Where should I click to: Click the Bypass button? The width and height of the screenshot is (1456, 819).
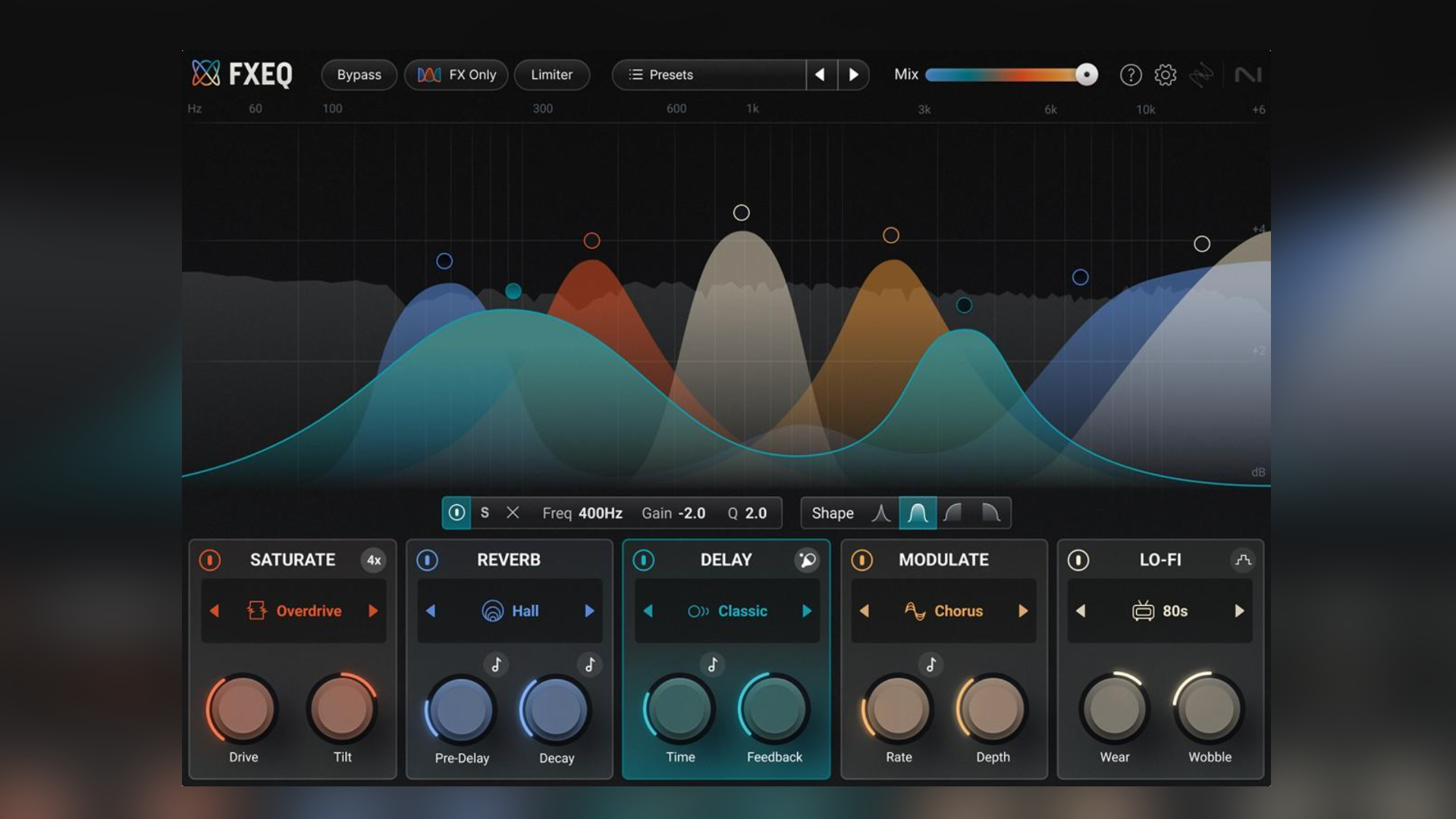(359, 75)
